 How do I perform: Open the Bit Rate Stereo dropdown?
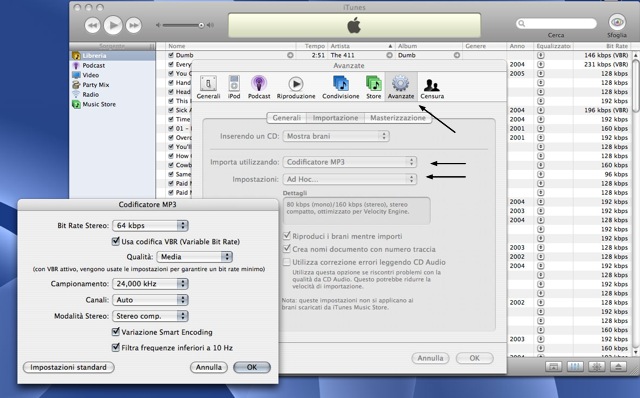click(150, 225)
